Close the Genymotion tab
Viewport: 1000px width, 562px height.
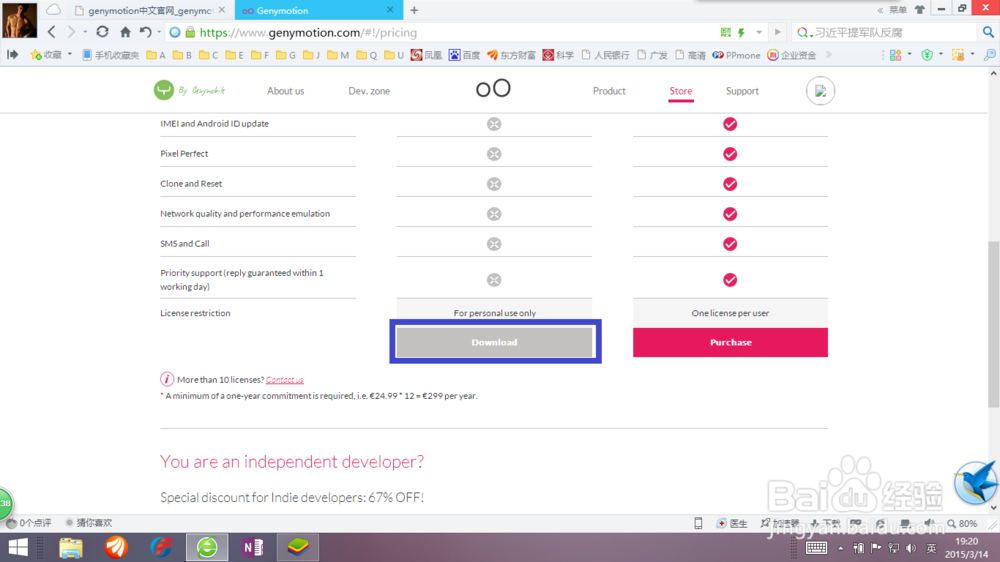390,10
